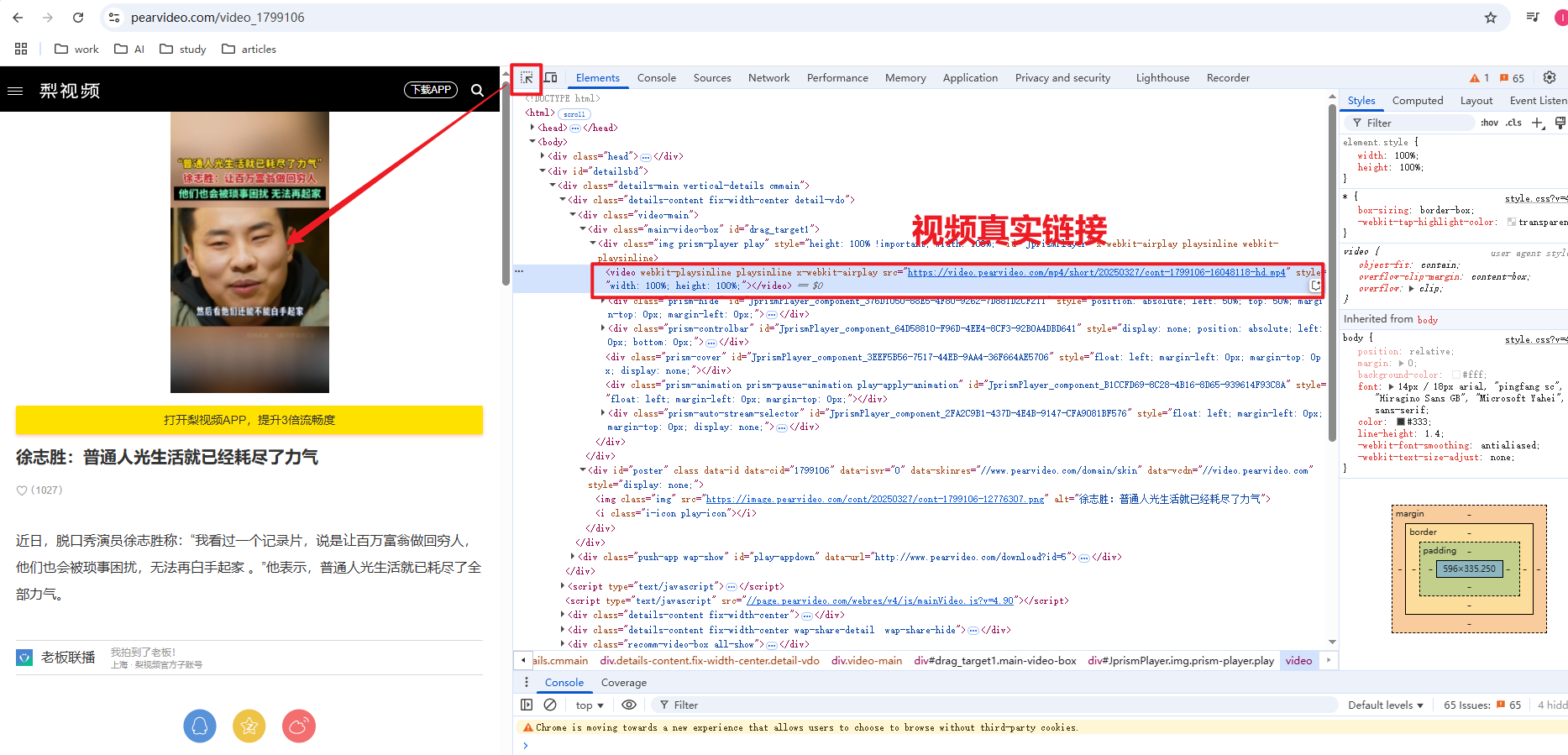
Task: Collapse the div id="detailsbd" node
Action: point(543,170)
